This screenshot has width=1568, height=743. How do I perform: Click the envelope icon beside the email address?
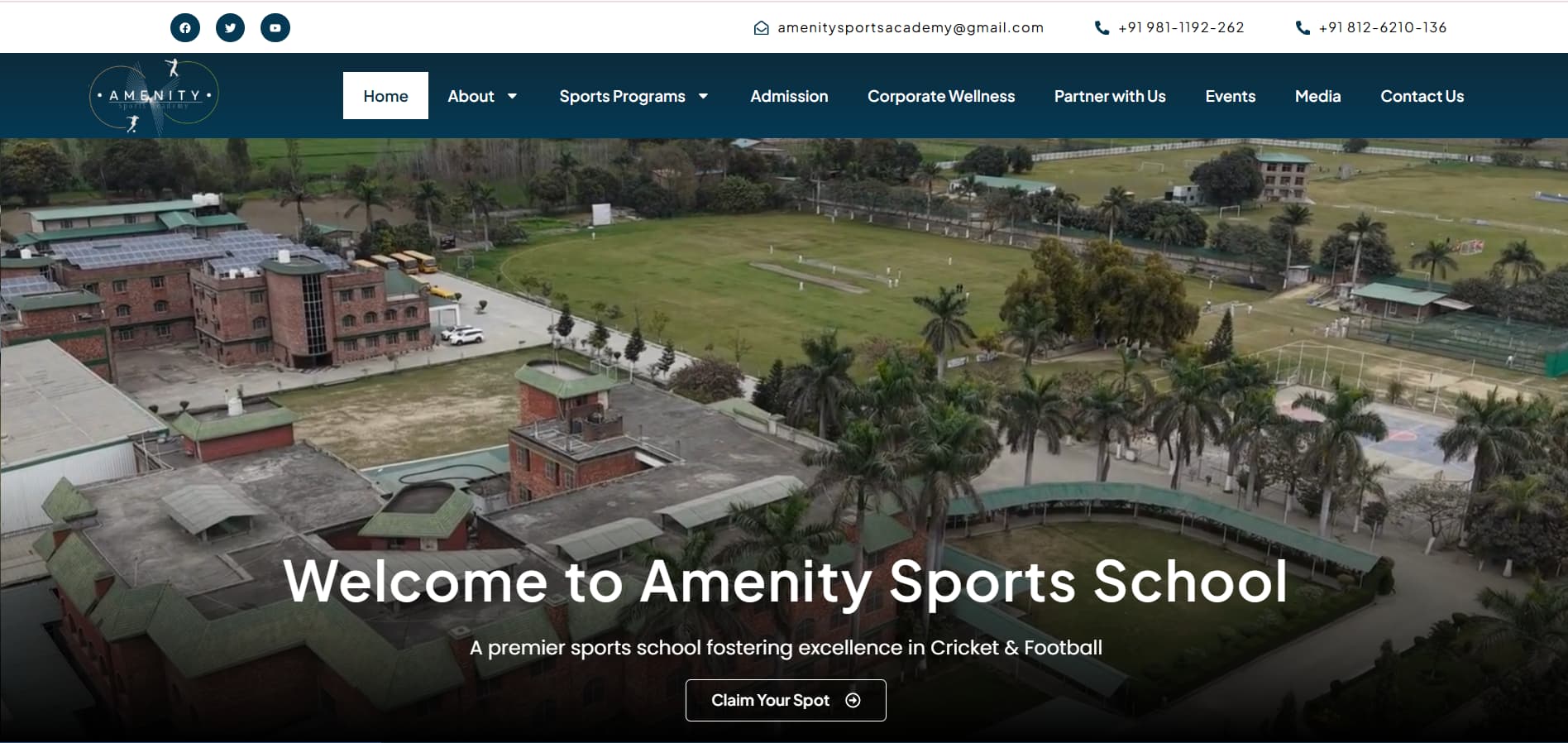click(x=761, y=28)
